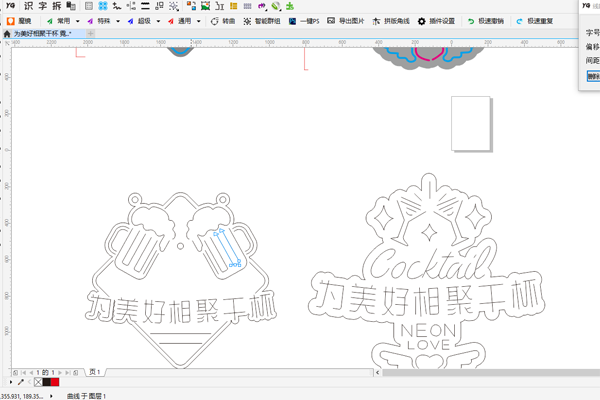Click the 通用 toolbar button

coord(179,21)
